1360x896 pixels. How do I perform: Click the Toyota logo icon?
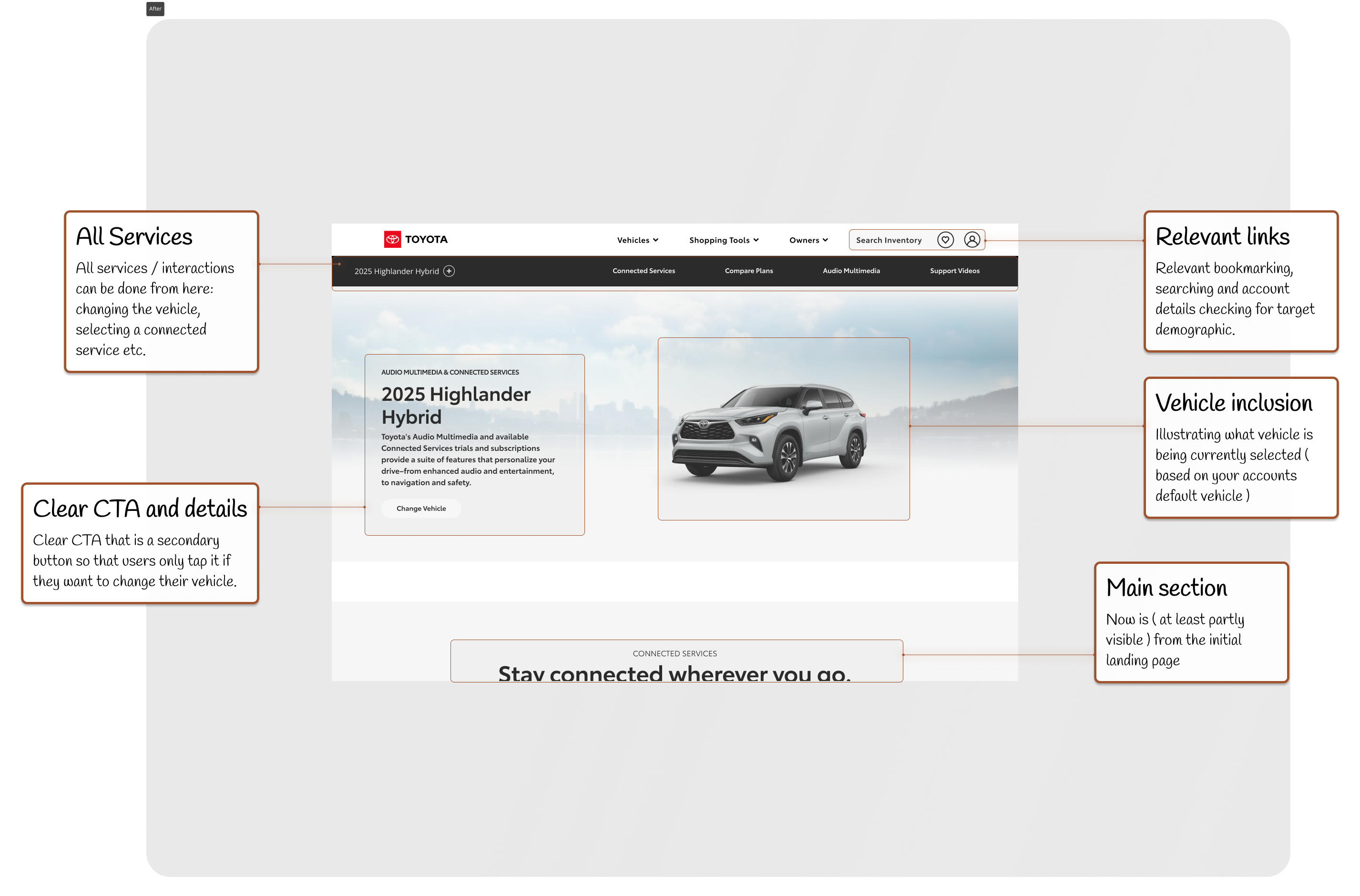point(392,239)
